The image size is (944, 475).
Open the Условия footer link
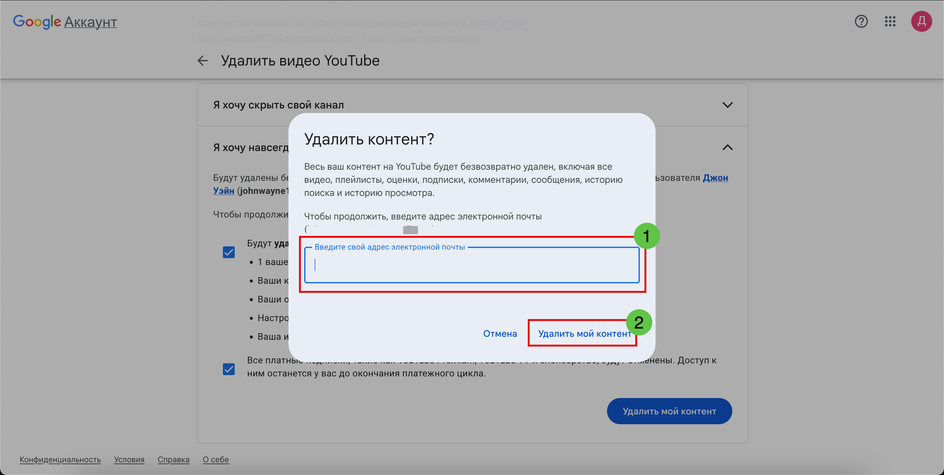[x=129, y=460]
